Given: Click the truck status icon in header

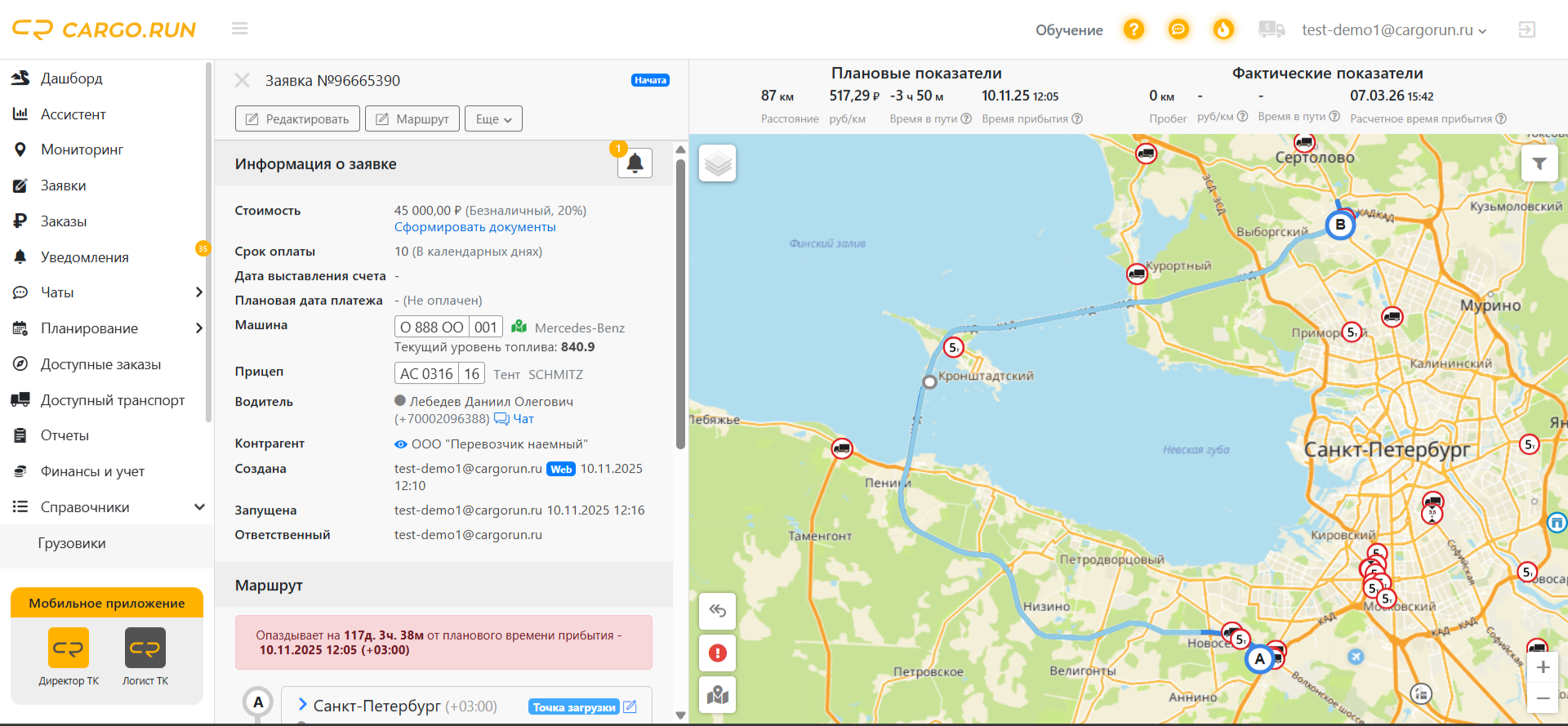Looking at the screenshot, I should click(1272, 29).
